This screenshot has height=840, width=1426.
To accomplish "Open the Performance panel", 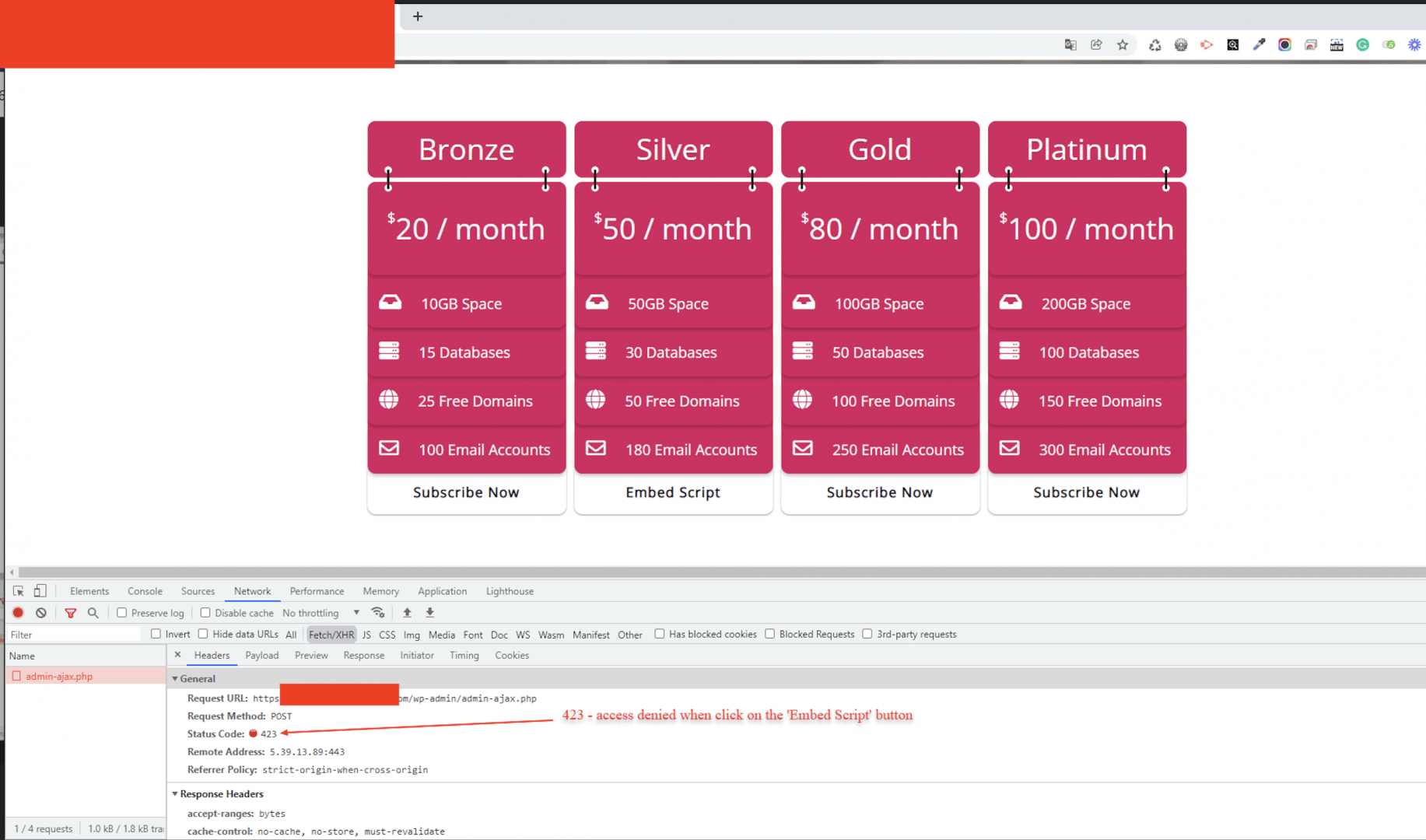I will point(317,591).
